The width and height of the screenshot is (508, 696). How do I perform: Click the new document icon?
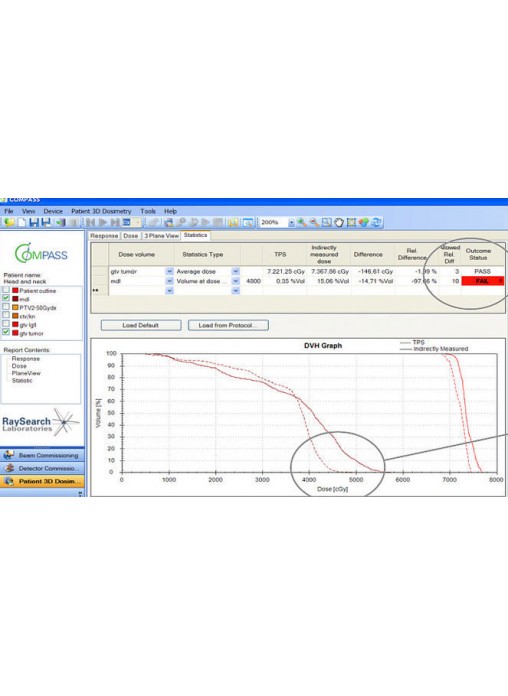click(x=22, y=222)
